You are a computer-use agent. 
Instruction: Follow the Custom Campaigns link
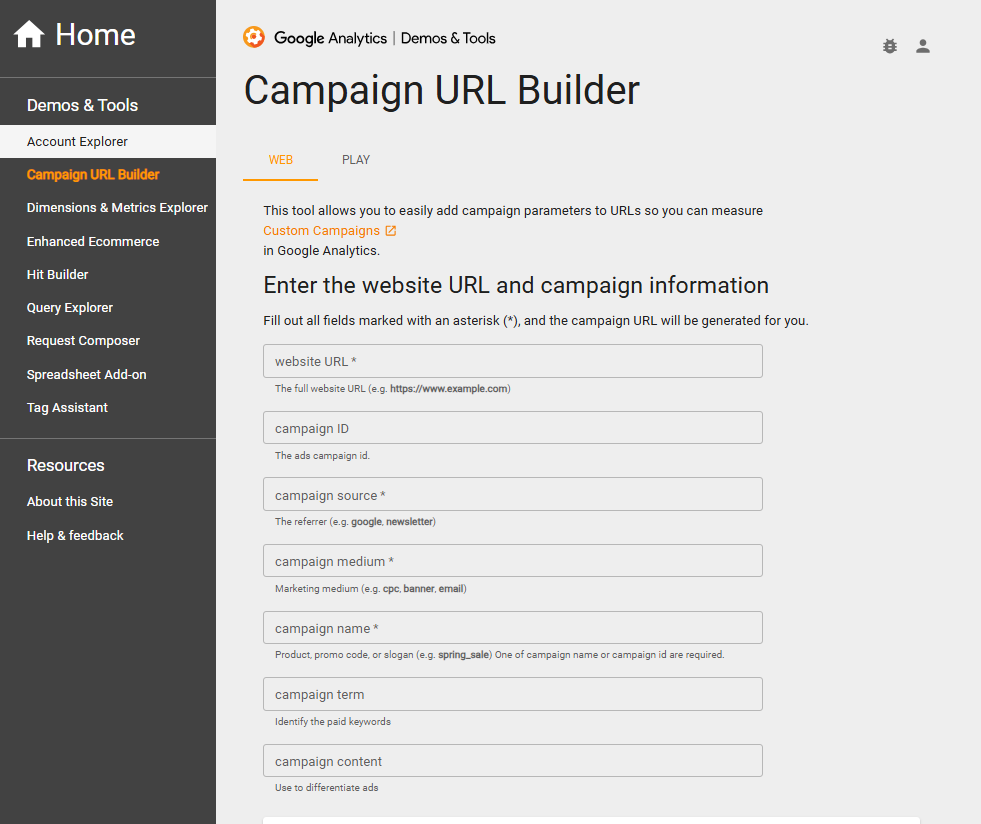[322, 231]
